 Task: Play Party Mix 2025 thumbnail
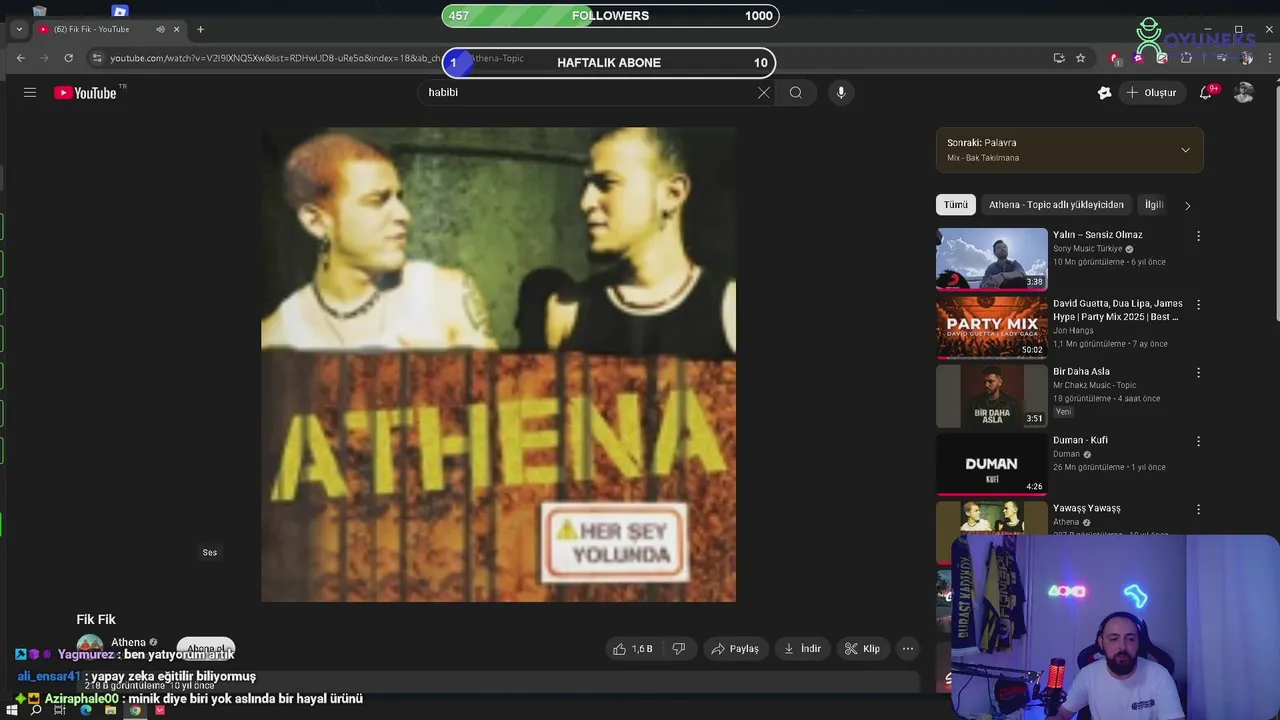(992, 327)
